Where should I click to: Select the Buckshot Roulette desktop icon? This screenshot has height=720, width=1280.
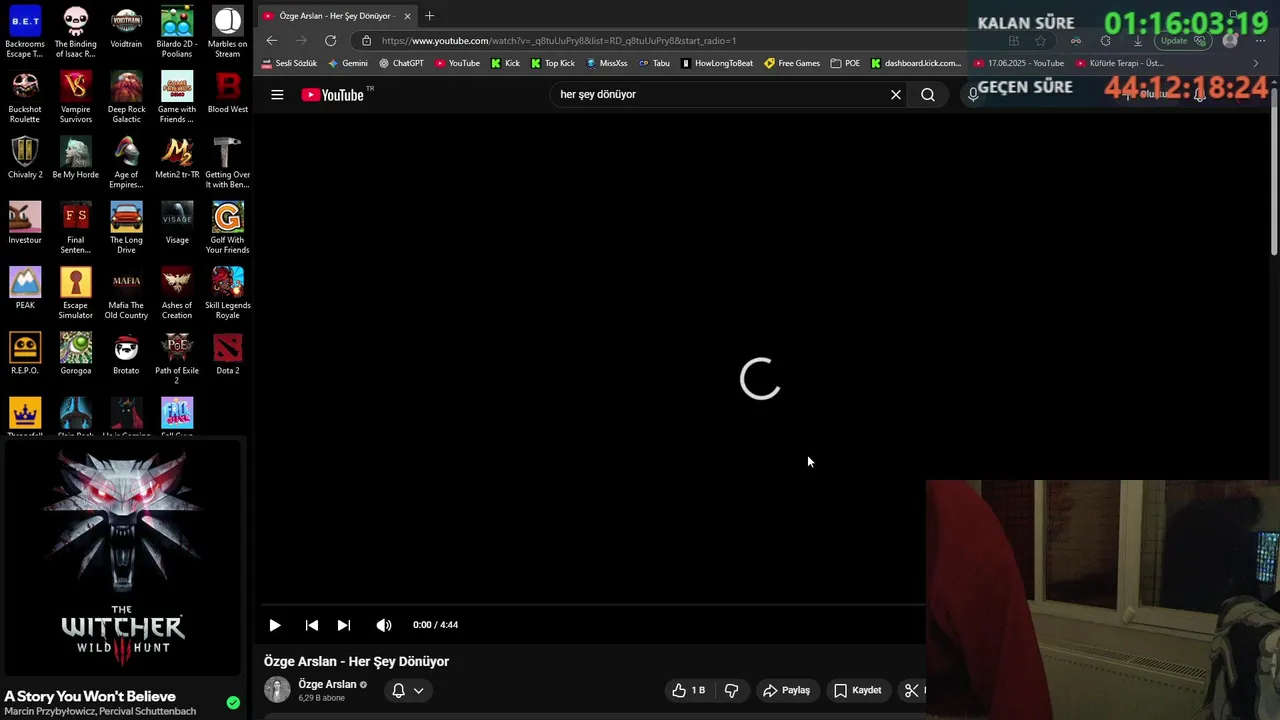[x=25, y=98]
